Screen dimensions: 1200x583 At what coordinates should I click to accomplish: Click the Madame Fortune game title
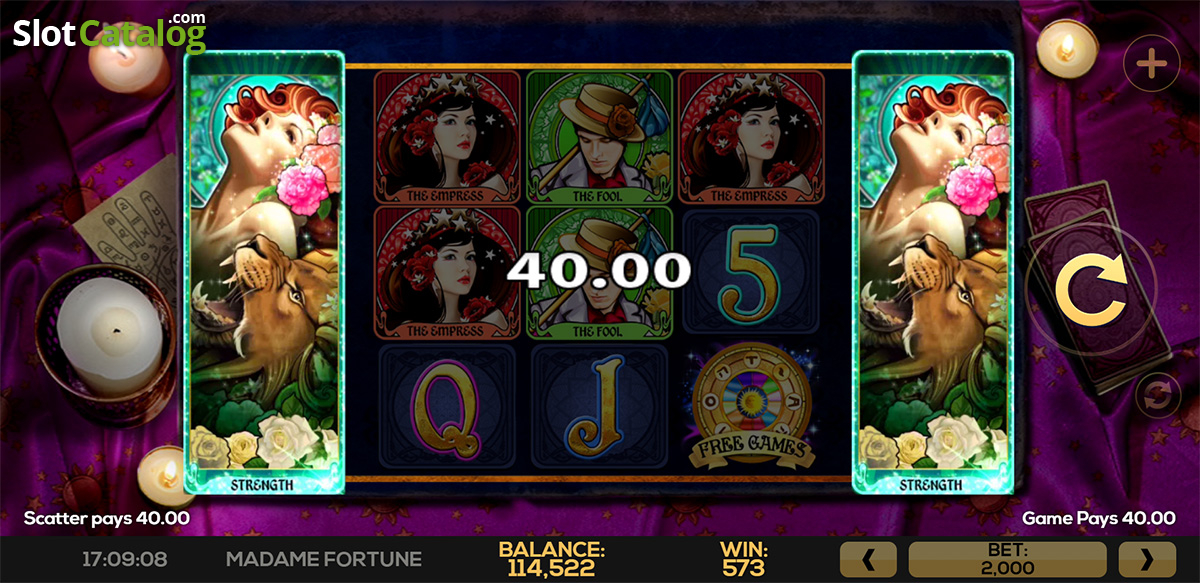pyautogui.click(x=324, y=559)
